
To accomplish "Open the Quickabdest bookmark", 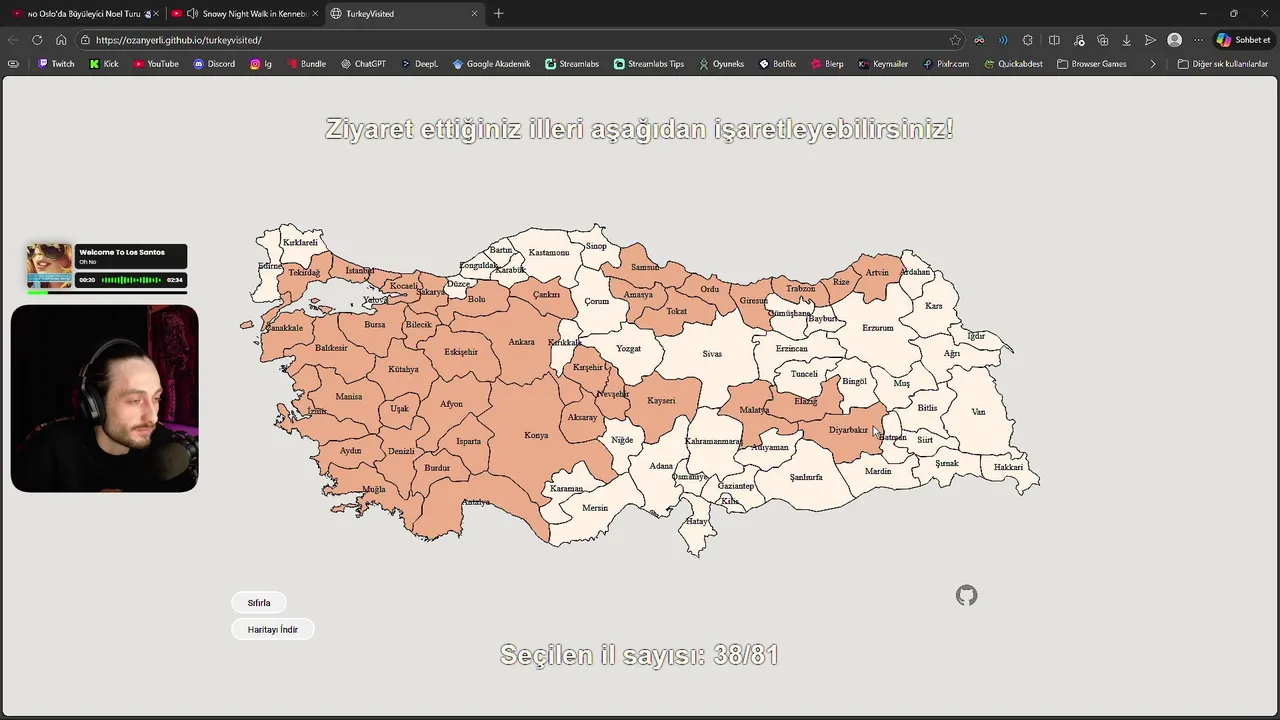I will click(x=1013, y=64).
